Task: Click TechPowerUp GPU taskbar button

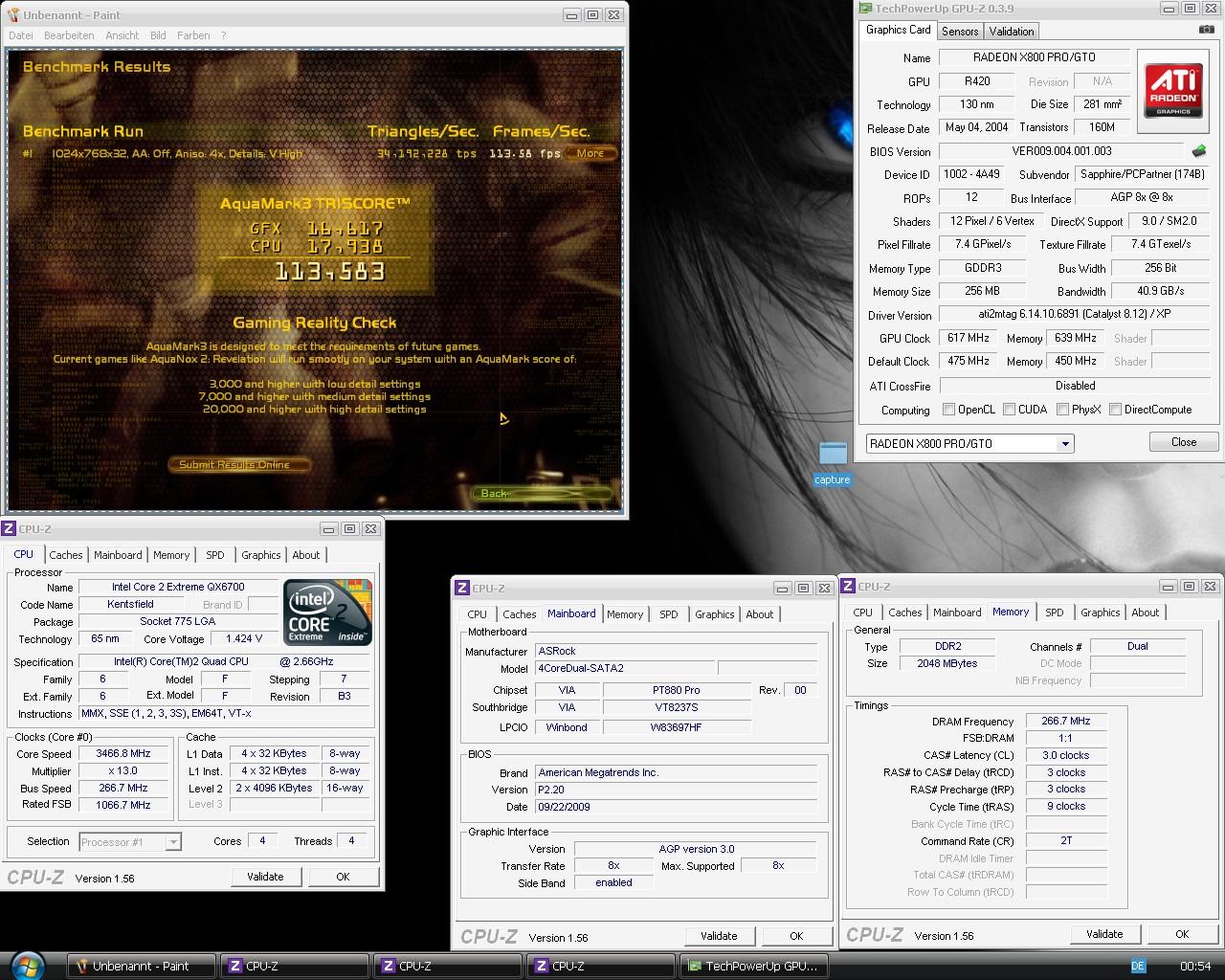Action: pos(753,966)
